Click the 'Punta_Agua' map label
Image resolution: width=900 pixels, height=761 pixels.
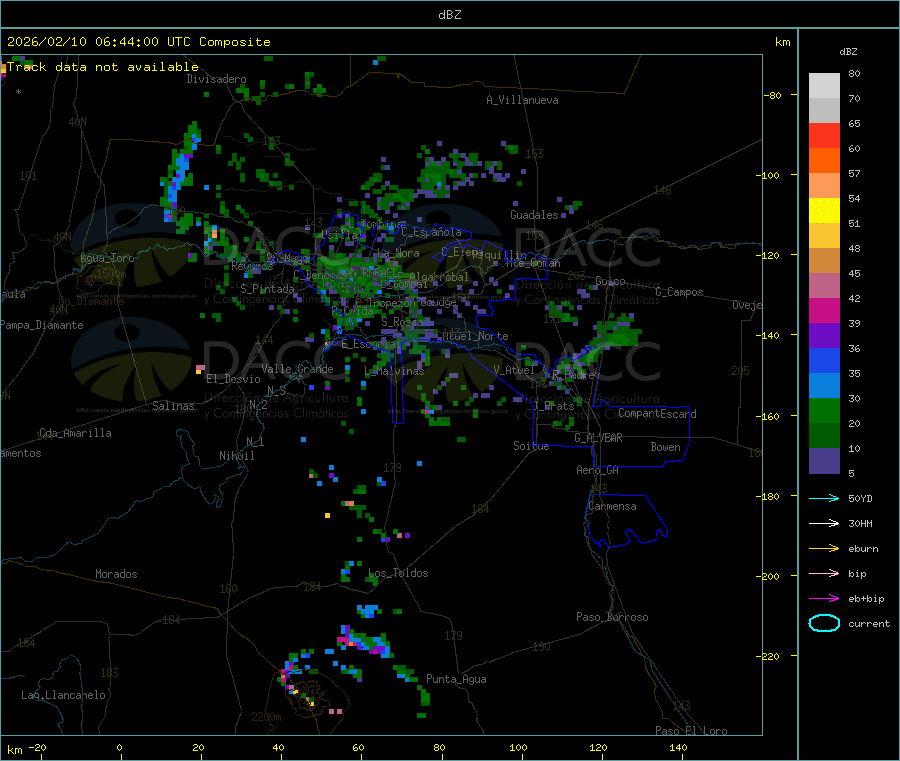pyautogui.click(x=456, y=679)
